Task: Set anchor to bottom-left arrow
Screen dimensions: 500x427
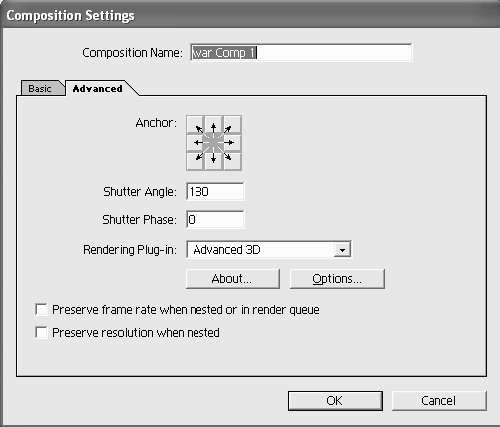Action: click(x=195, y=161)
